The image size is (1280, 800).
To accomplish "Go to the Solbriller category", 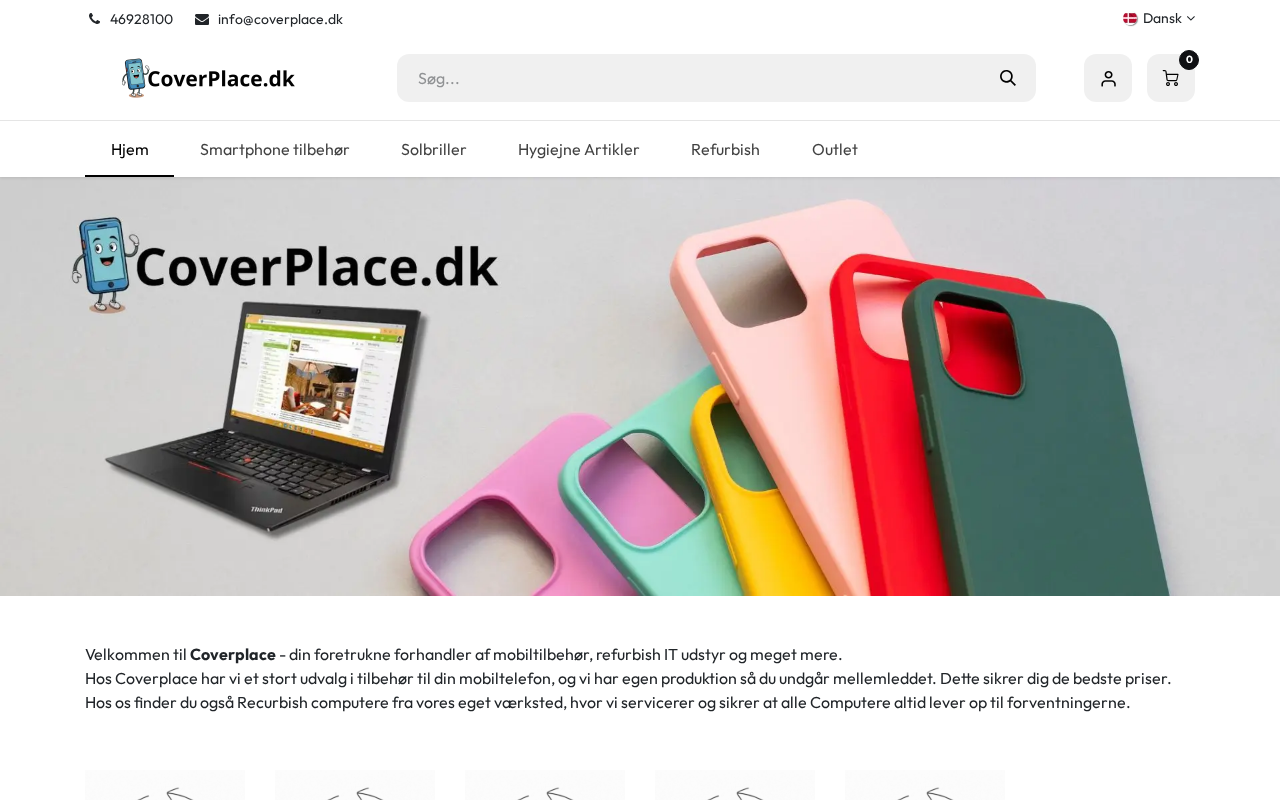I will pyautogui.click(x=434, y=149).
